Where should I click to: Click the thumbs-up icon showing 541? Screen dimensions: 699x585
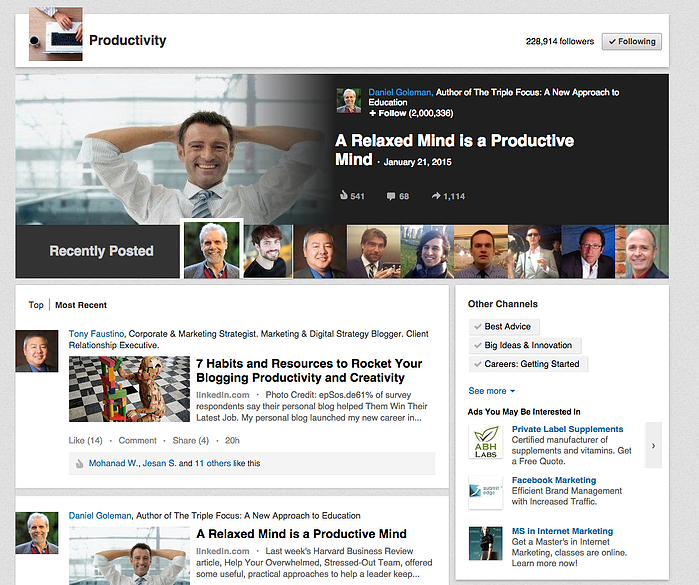(x=343, y=195)
